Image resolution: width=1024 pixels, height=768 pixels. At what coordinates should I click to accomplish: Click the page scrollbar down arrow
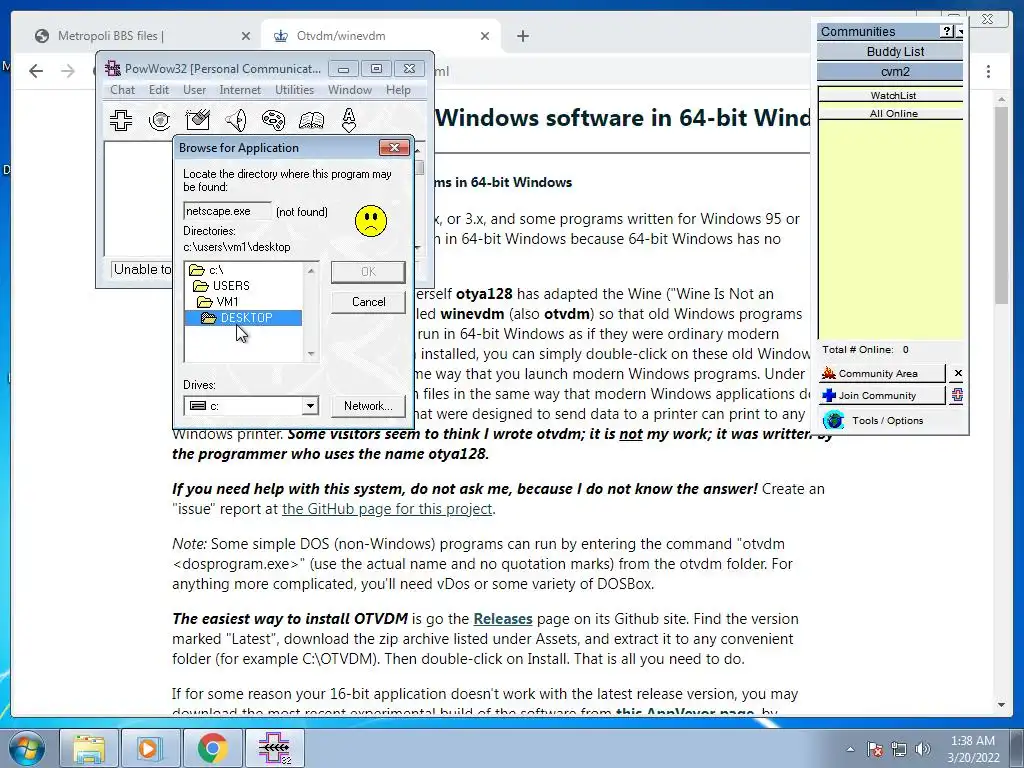[x=1001, y=705]
